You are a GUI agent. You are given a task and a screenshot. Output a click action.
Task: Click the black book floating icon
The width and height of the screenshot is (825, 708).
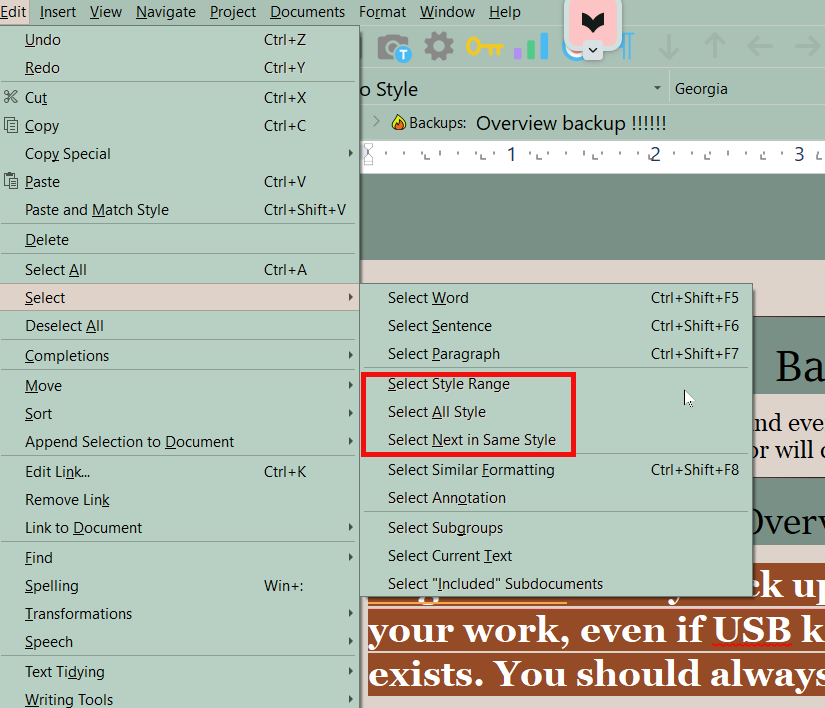593,22
